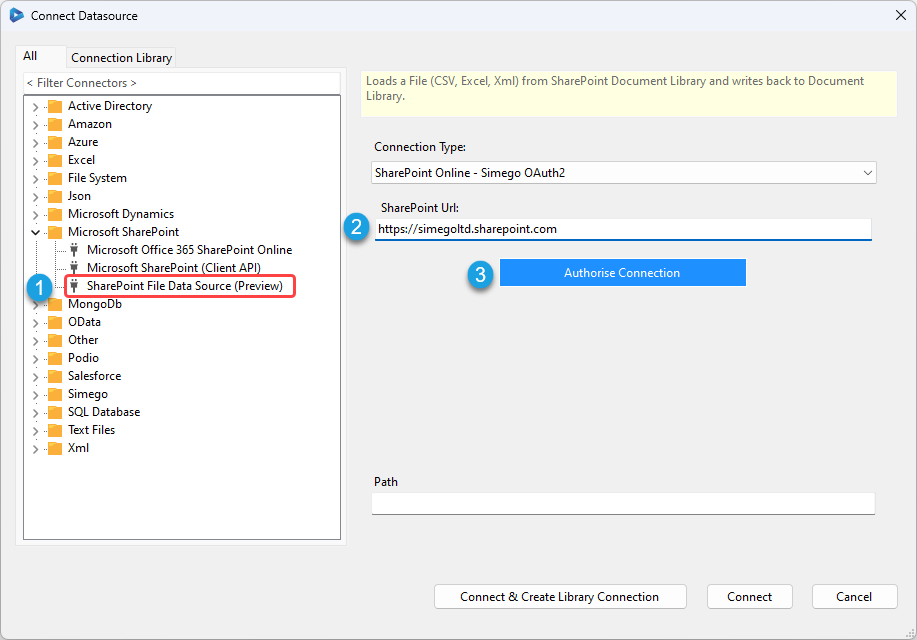Switch to the Connection Library tab

(120, 57)
